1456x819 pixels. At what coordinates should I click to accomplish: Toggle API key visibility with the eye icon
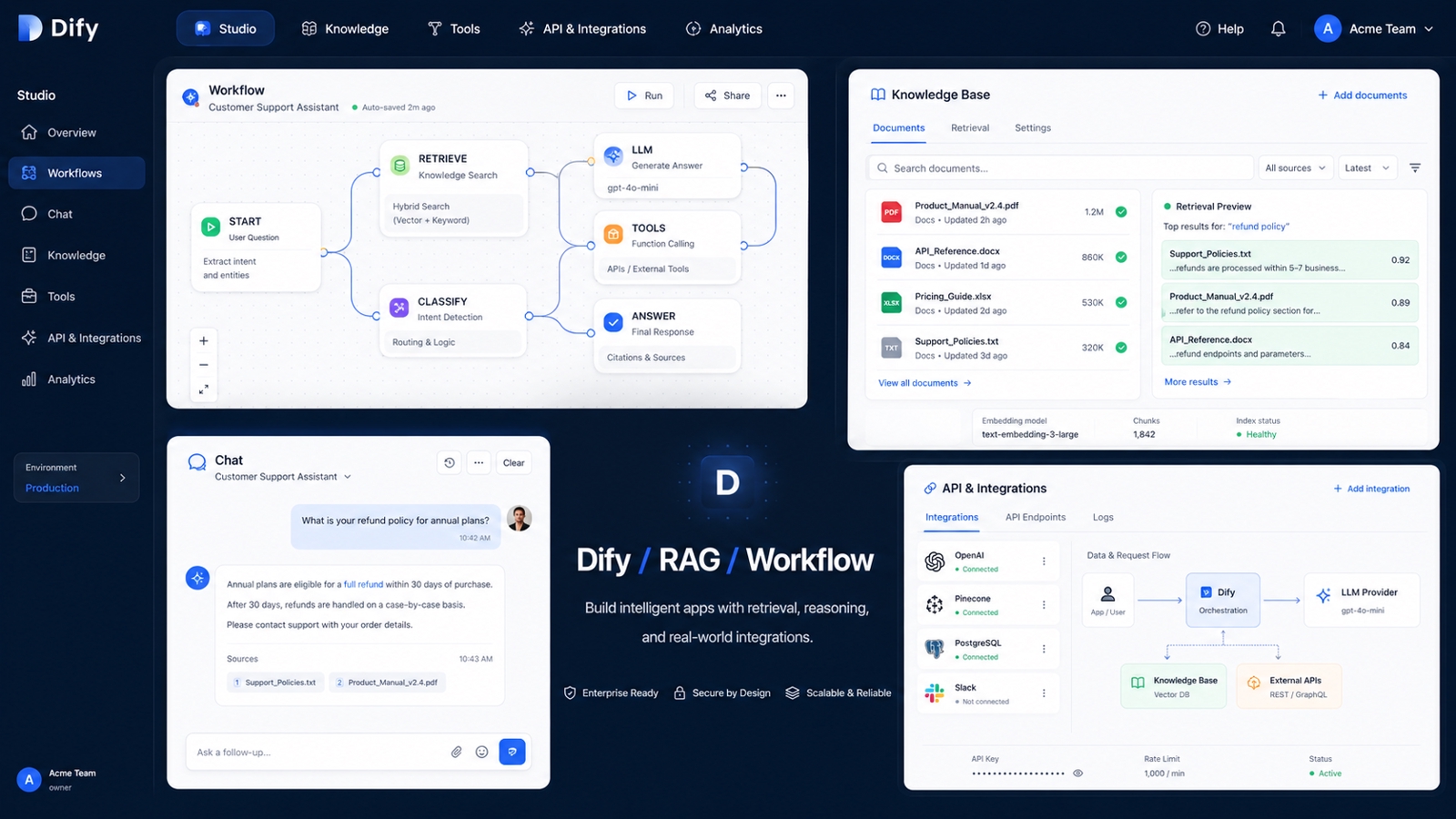coord(1078,773)
